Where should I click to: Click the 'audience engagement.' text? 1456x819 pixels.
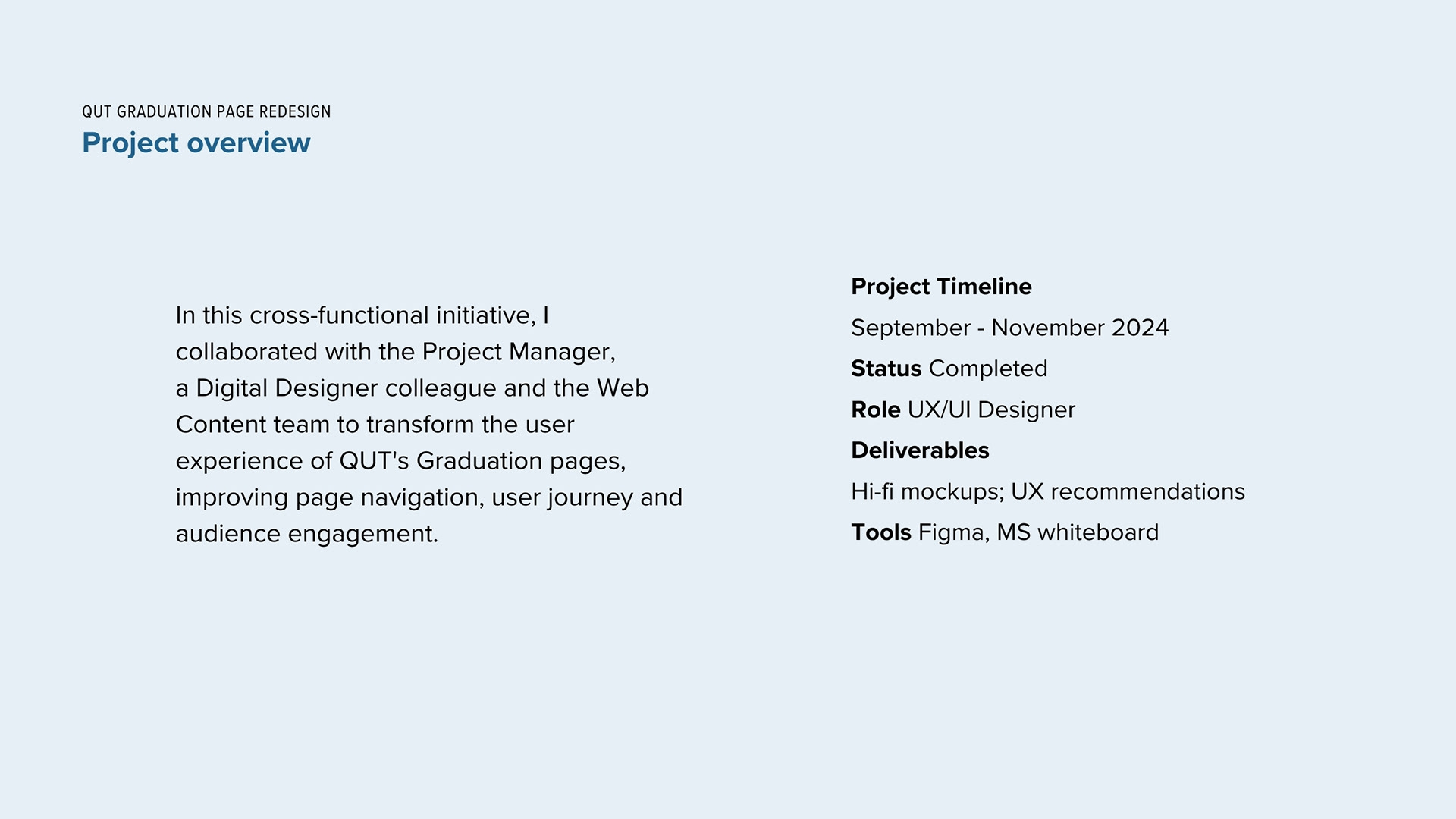coord(307,534)
